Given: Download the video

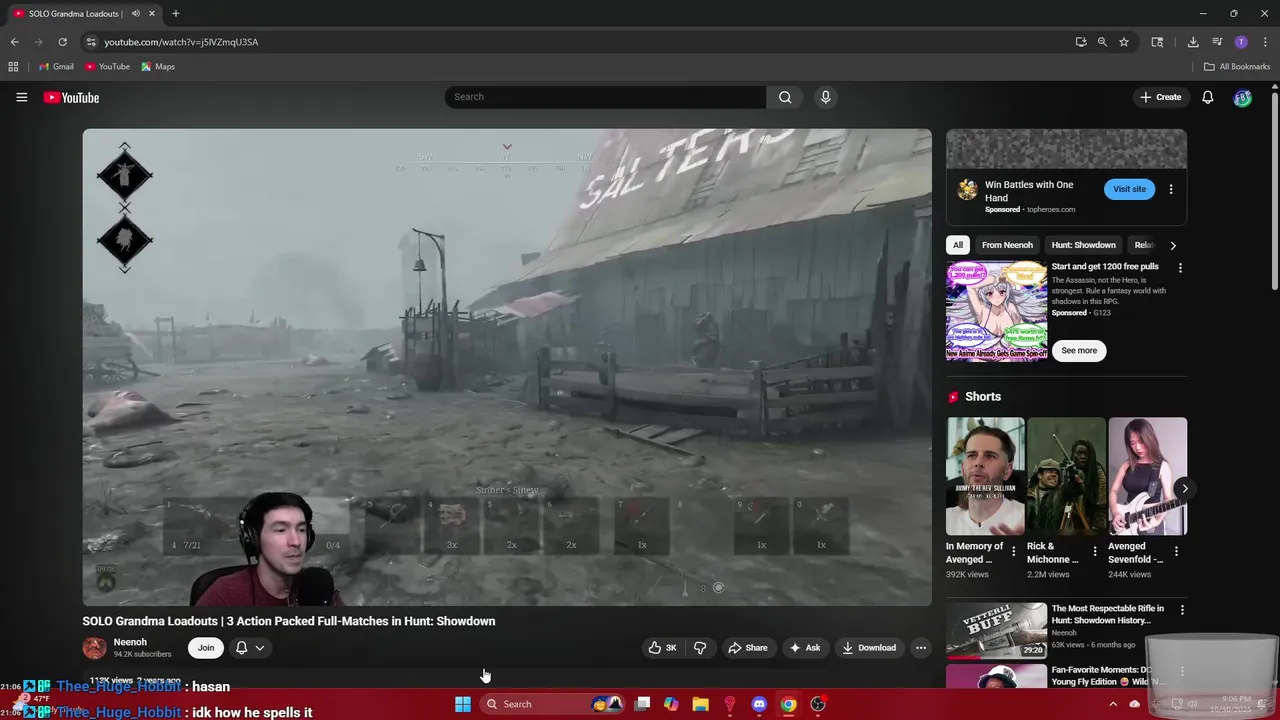Looking at the screenshot, I should tap(869, 648).
